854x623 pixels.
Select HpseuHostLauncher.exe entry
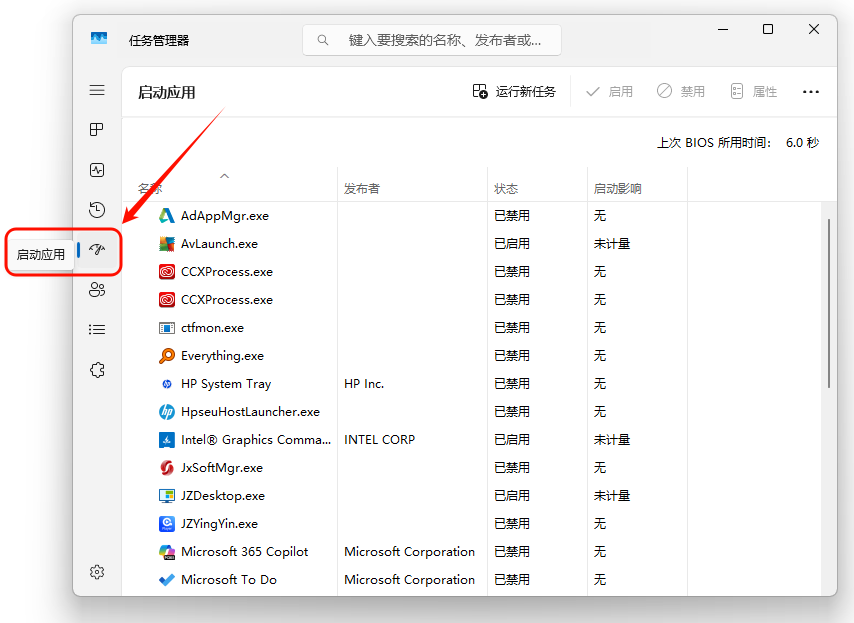pos(251,412)
